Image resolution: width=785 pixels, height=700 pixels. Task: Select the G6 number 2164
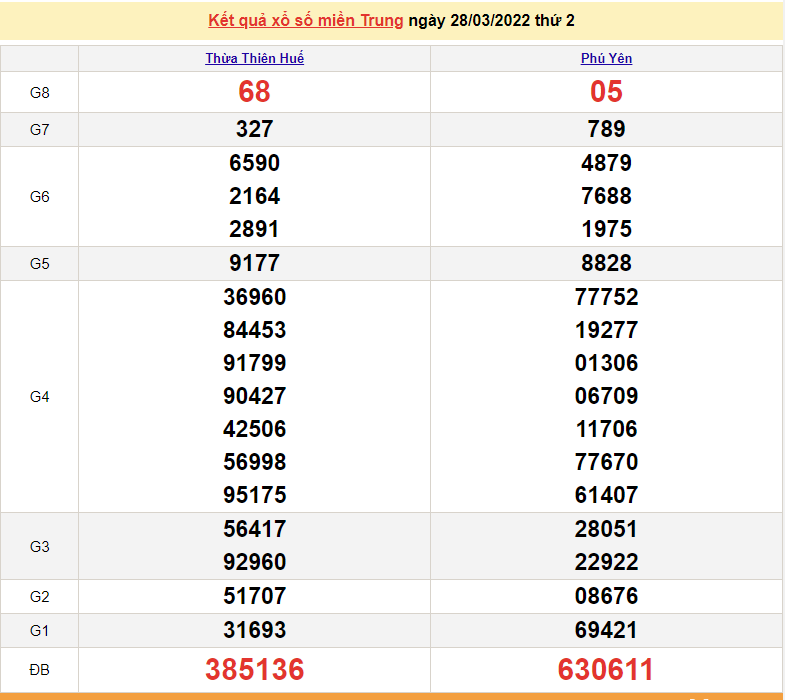click(254, 196)
